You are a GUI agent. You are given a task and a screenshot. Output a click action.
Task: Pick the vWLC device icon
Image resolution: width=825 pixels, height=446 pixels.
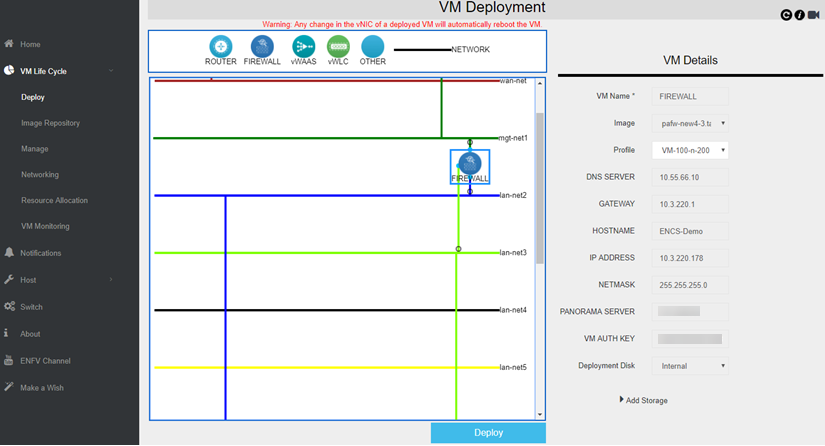[x=338, y=46]
